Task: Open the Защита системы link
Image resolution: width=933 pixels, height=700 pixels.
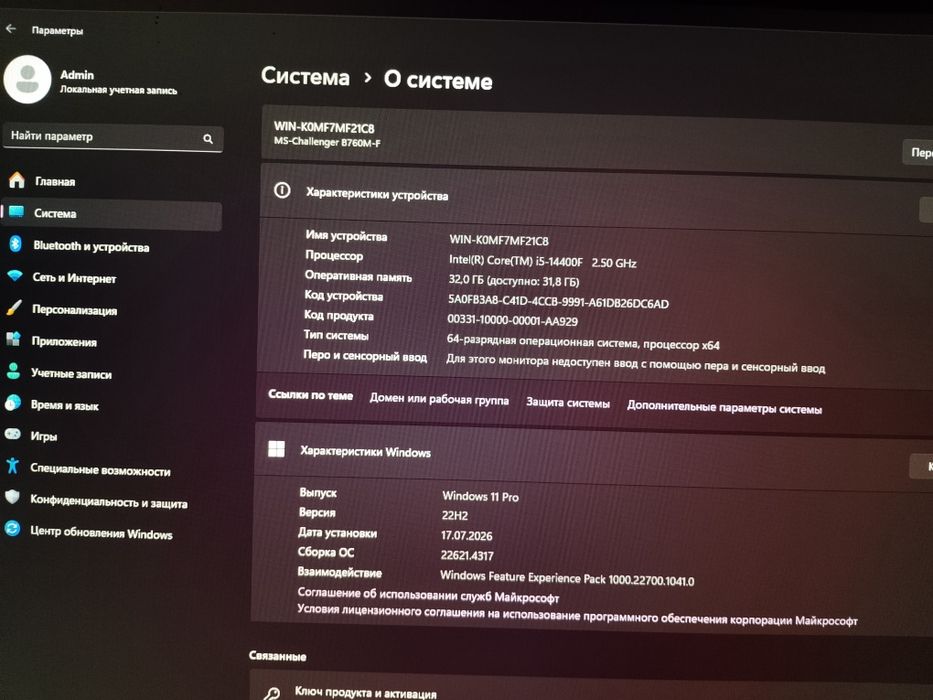Action: [x=568, y=403]
